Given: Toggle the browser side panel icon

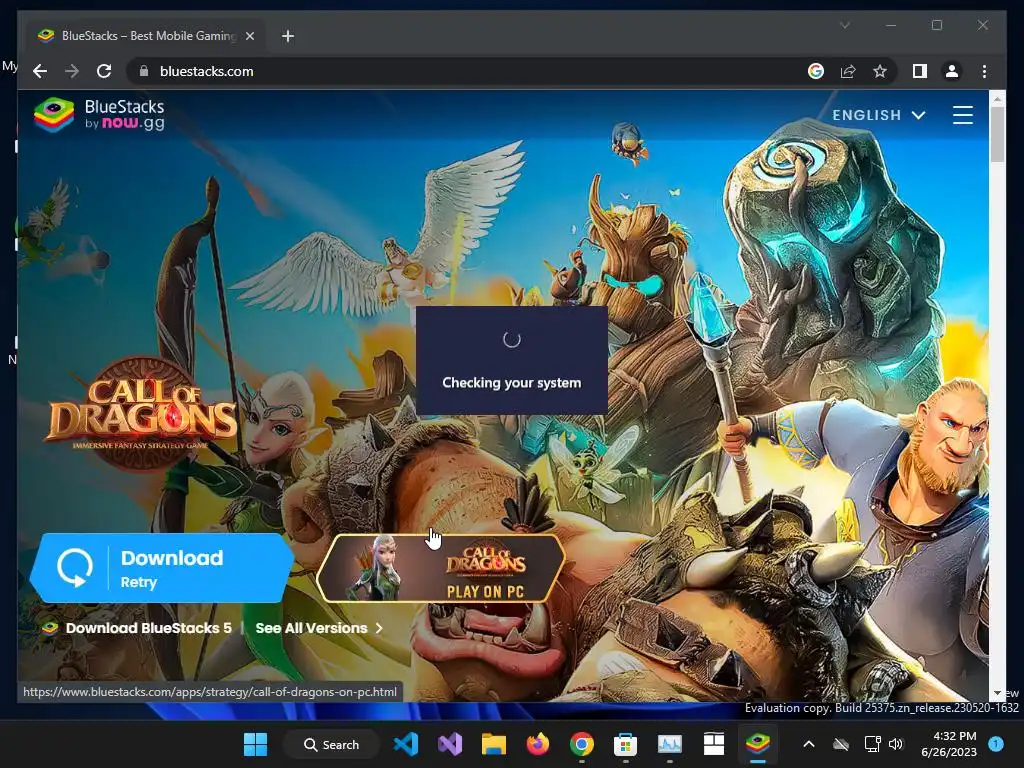Looking at the screenshot, I should (x=920, y=71).
